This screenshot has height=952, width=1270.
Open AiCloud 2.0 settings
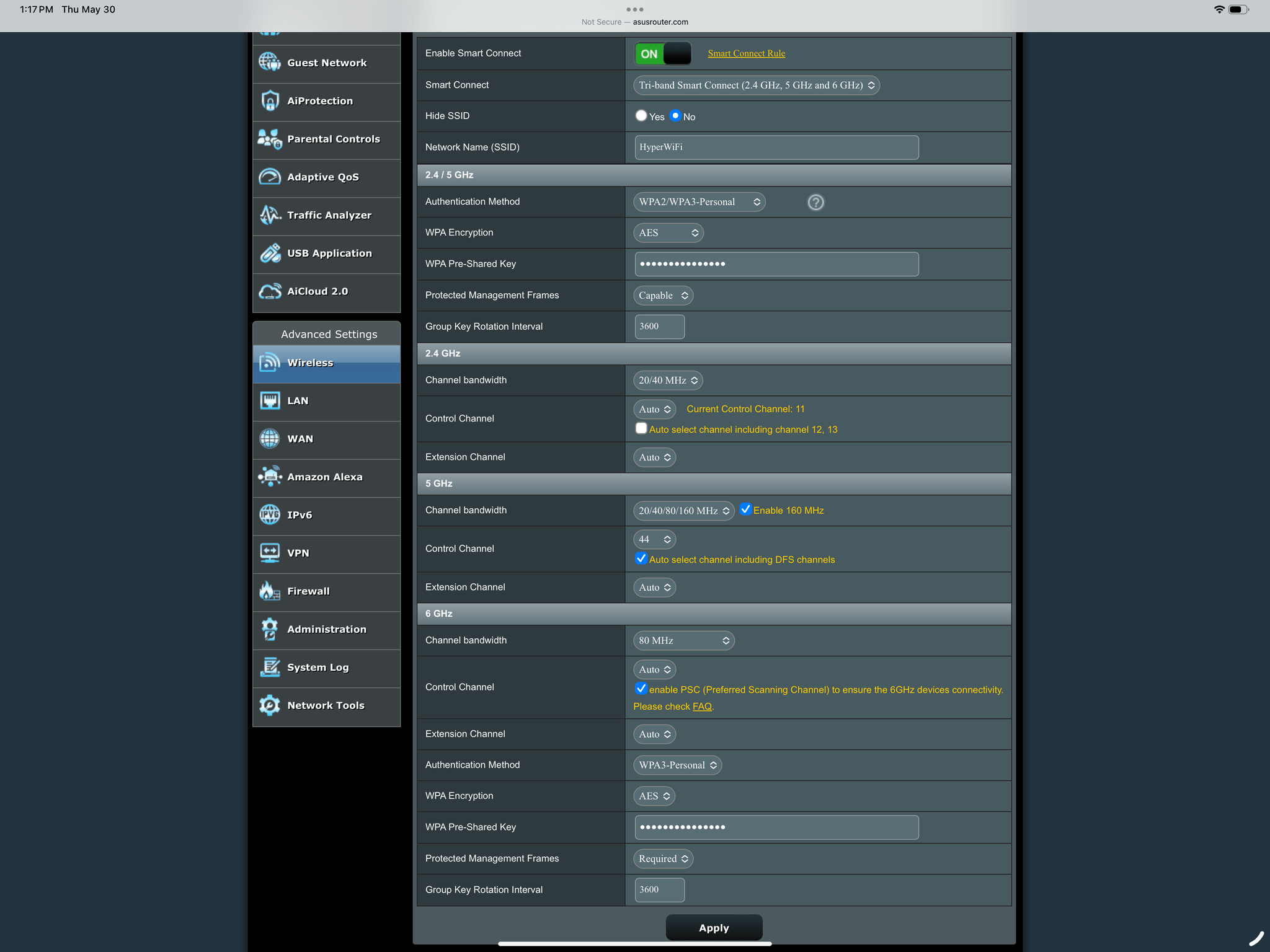326,291
